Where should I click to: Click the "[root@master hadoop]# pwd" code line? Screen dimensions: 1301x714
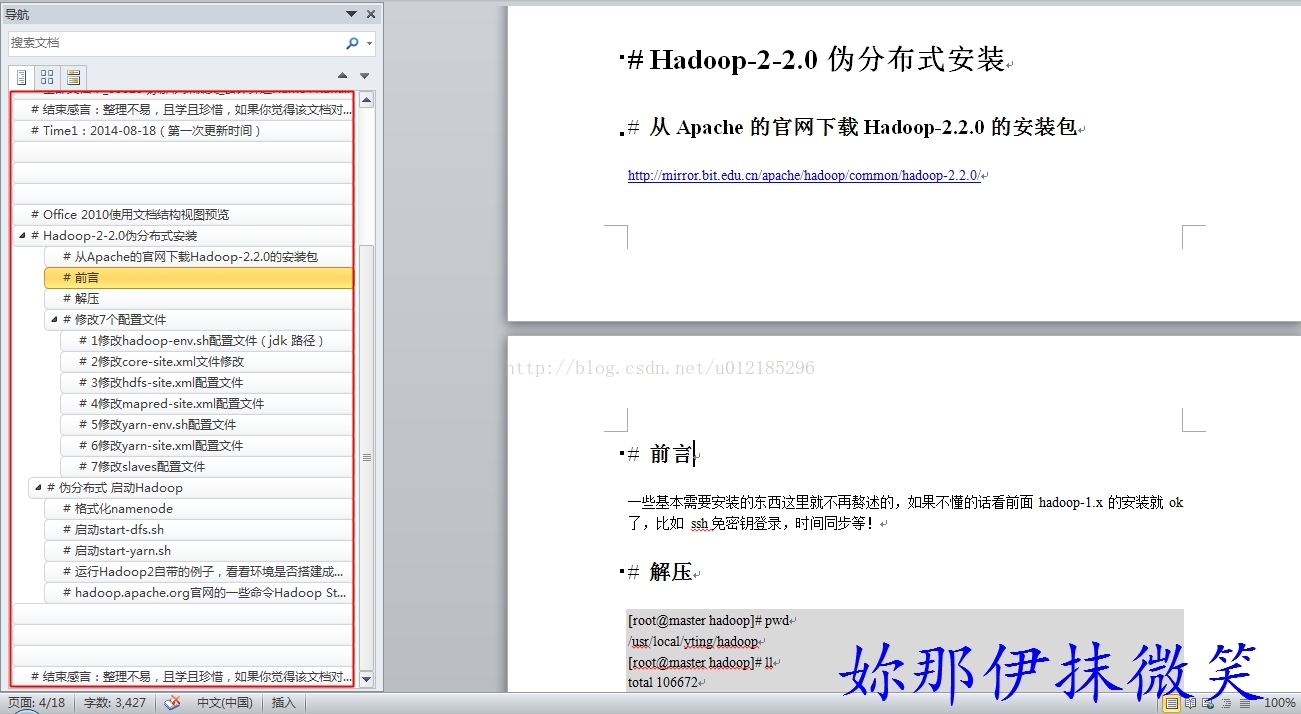[x=708, y=621]
